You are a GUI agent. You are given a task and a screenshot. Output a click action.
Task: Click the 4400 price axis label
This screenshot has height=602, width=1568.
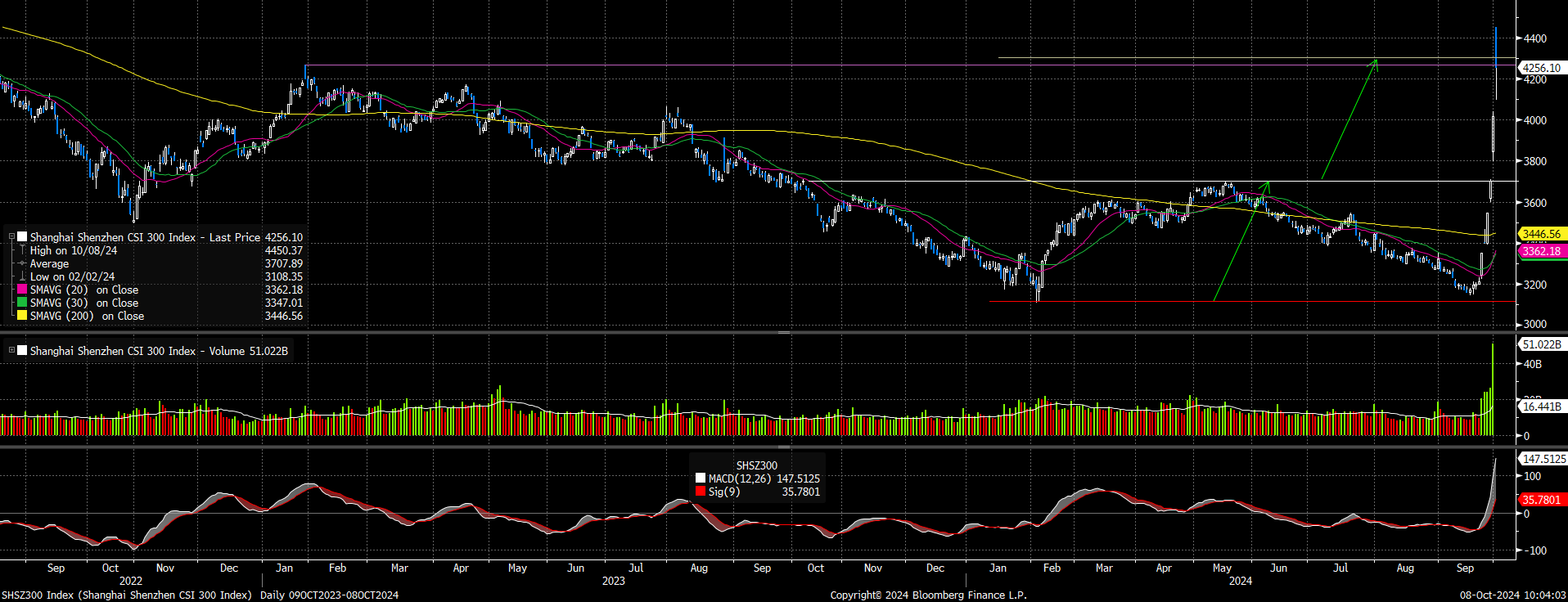[1534, 38]
